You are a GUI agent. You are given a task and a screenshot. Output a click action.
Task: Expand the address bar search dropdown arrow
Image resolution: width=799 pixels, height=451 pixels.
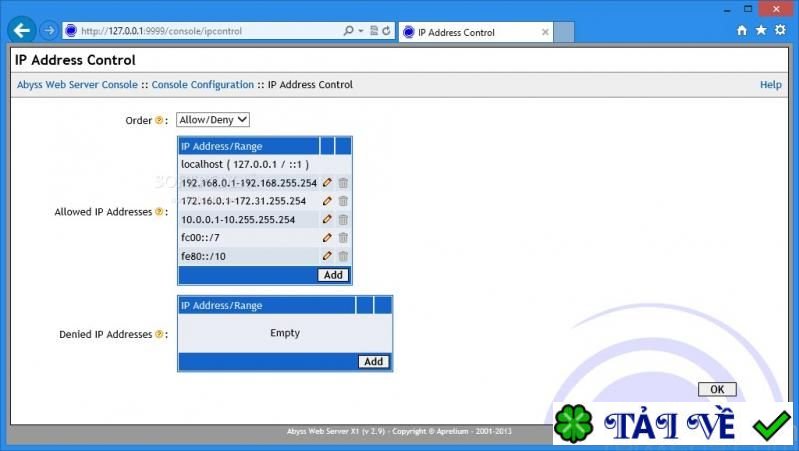360,31
